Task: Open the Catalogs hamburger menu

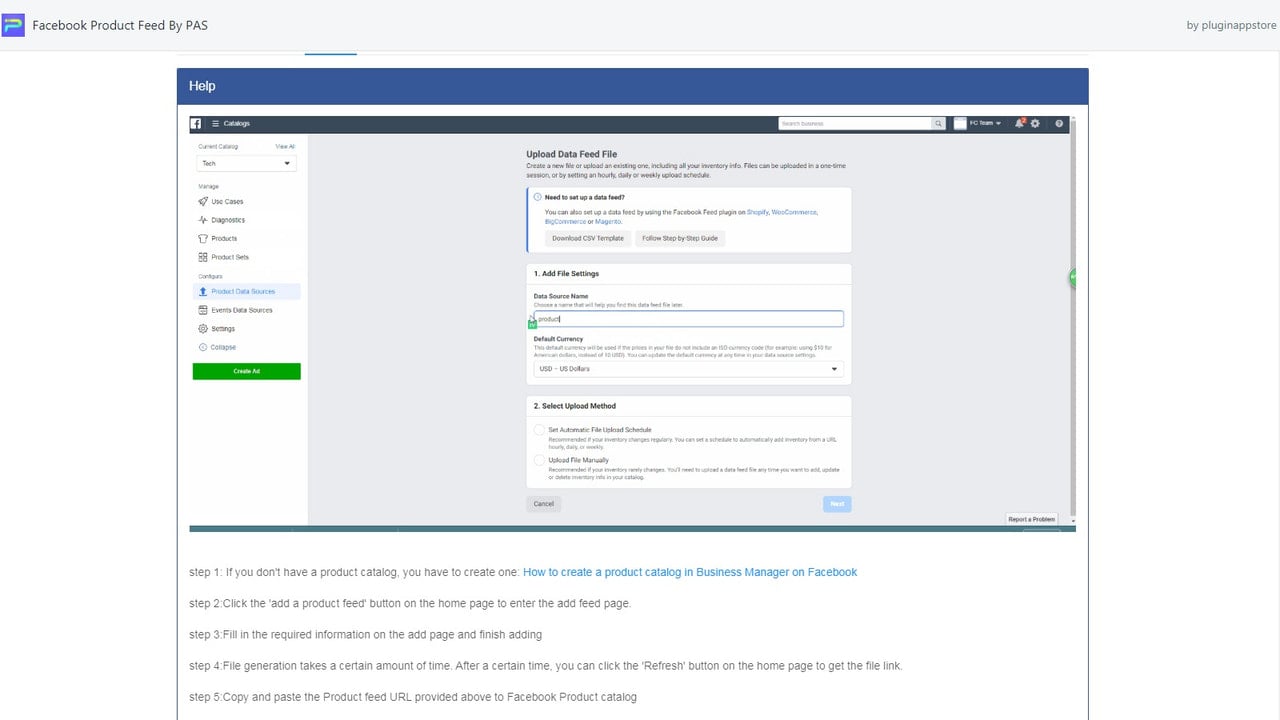Action: tap(215, 123)
